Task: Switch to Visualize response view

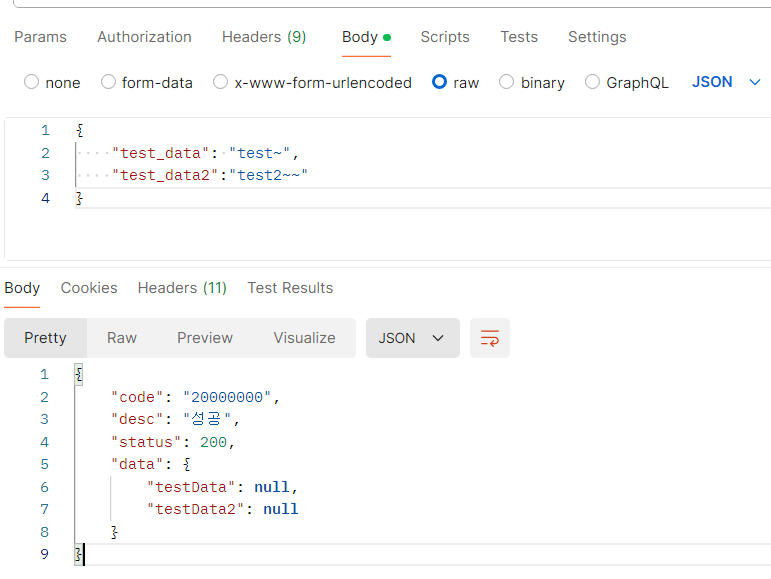Action: coord(304,338)
